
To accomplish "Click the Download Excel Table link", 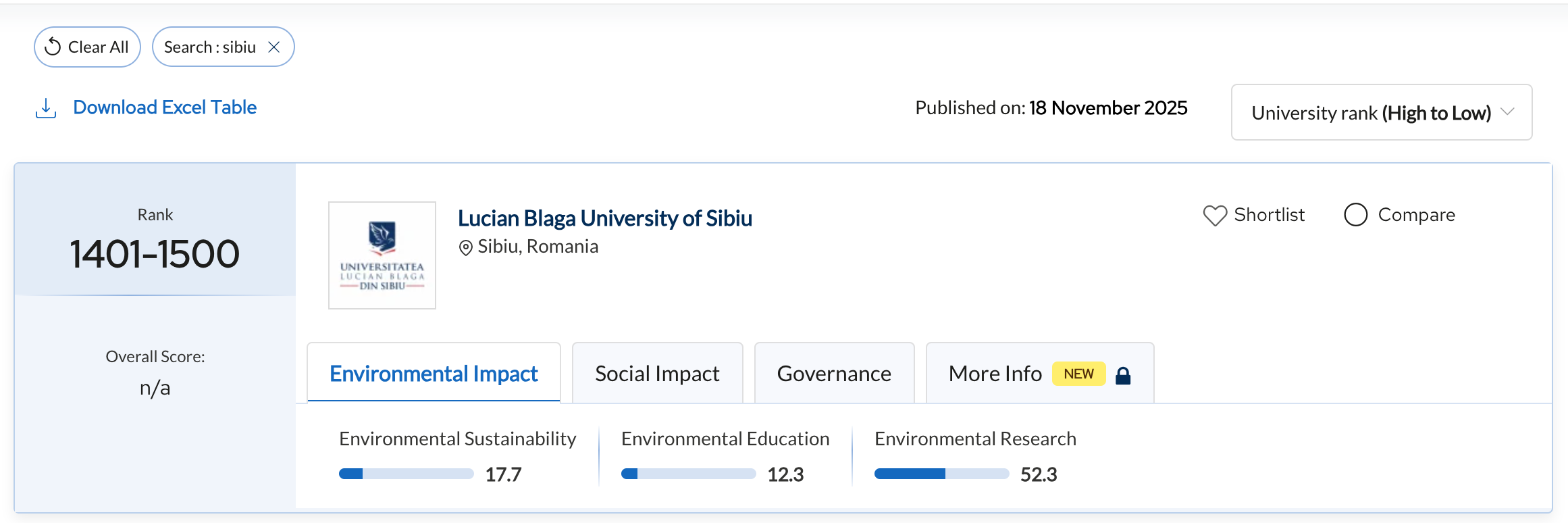I will [165, 107].
